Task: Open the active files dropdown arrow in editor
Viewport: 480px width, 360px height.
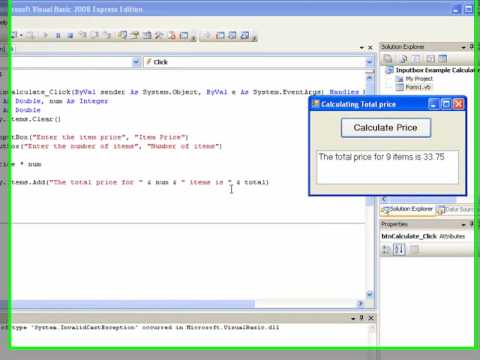Action: [362, 48]
